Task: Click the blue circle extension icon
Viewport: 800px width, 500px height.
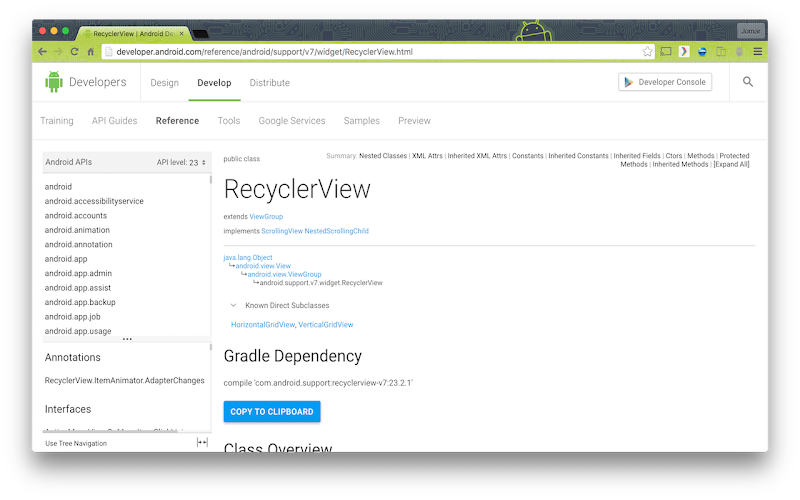Action: point(703,52)
